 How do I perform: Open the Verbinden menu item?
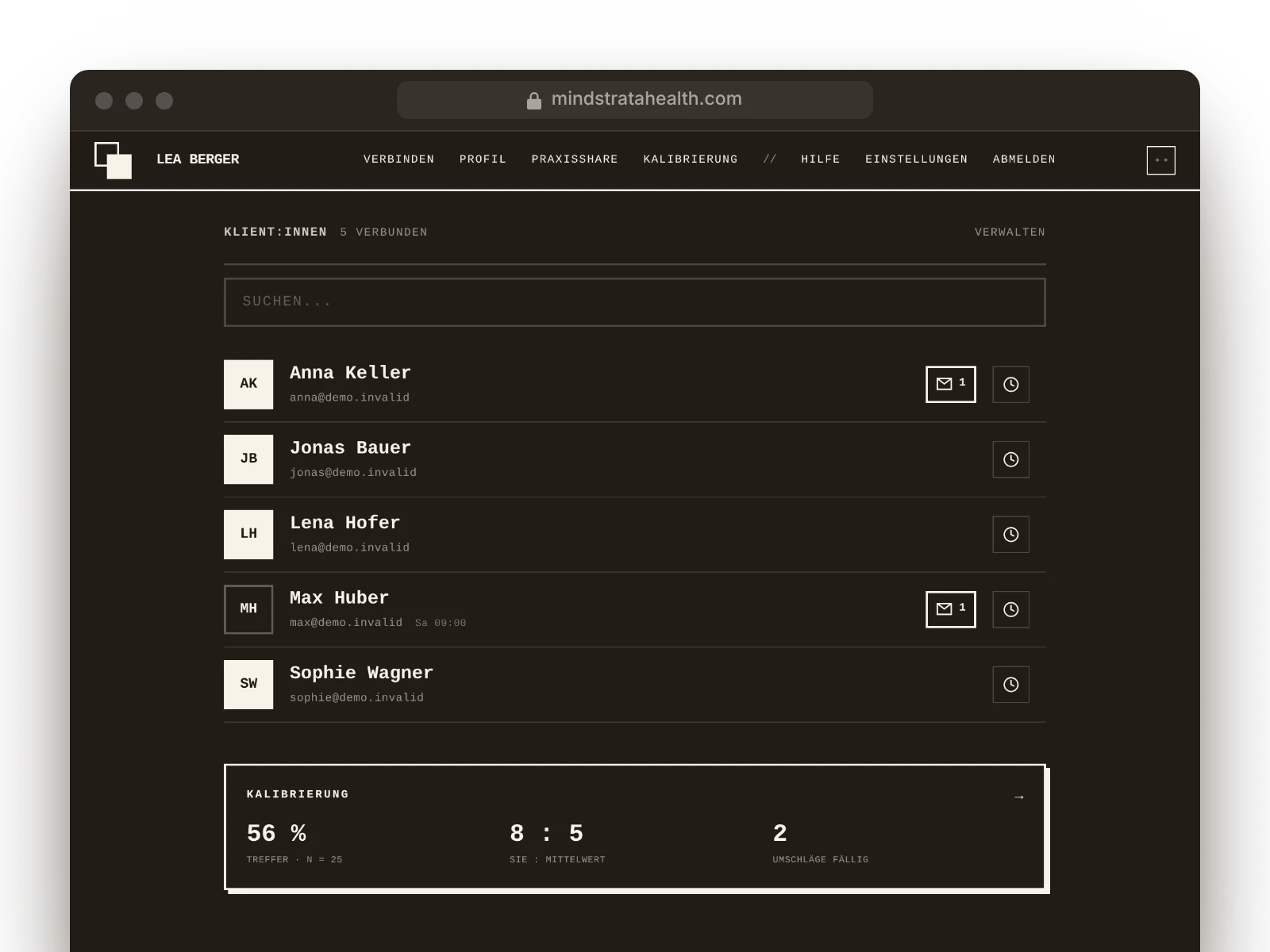click(398, 159)
